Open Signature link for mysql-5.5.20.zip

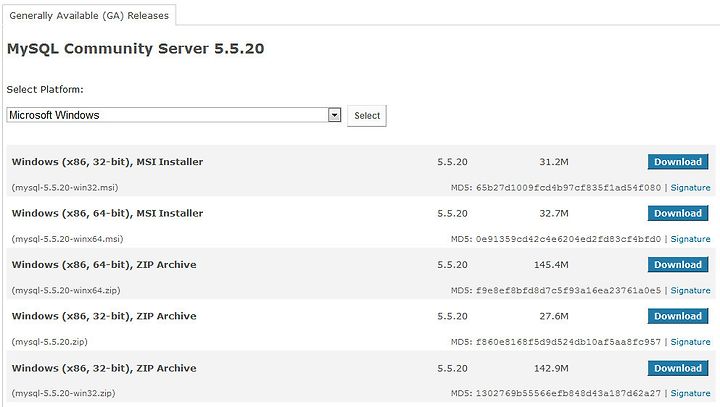[x=690, y=342]
